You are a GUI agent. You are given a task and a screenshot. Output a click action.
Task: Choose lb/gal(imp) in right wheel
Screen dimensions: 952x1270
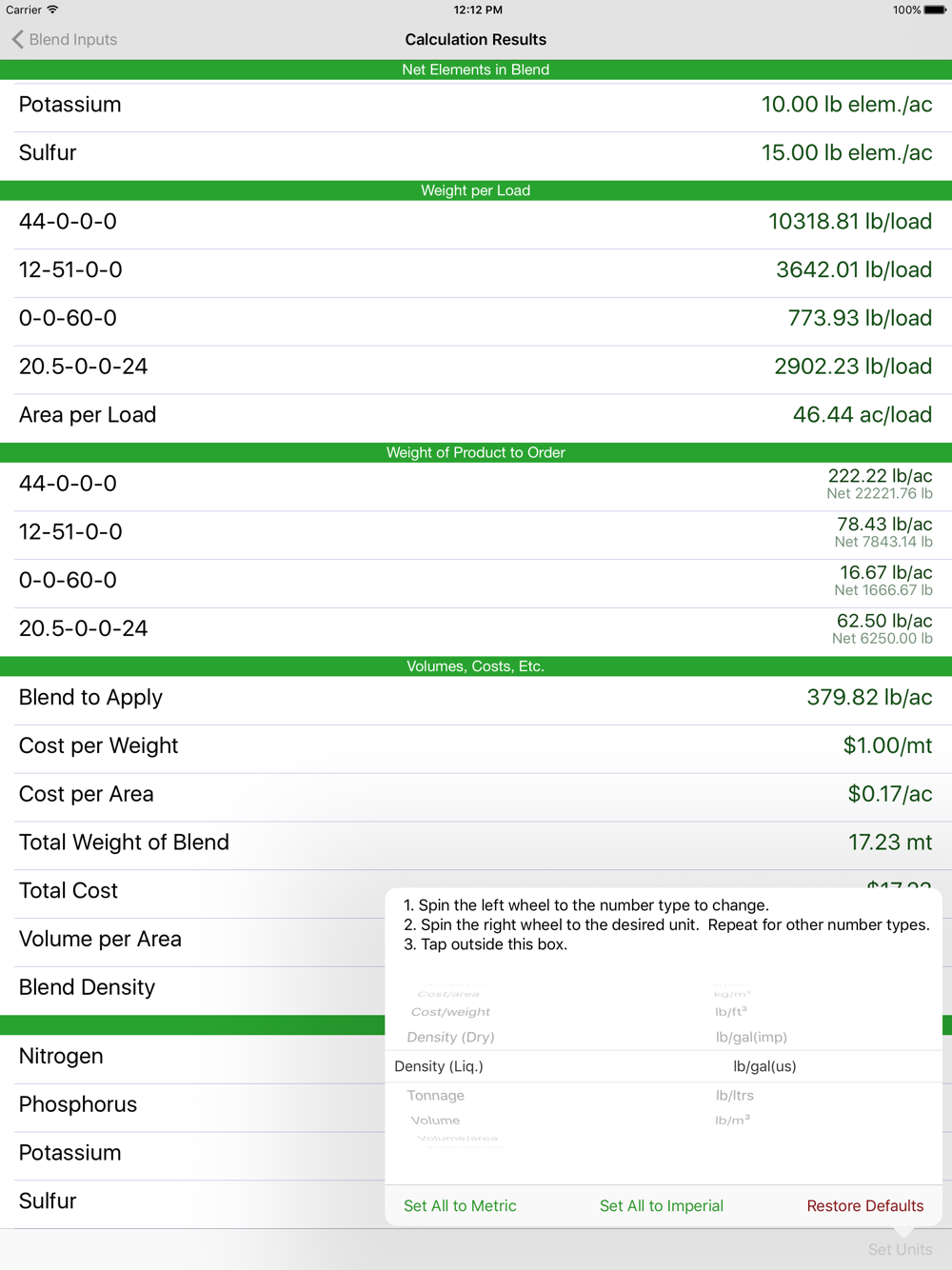[x=751, y=1037]
